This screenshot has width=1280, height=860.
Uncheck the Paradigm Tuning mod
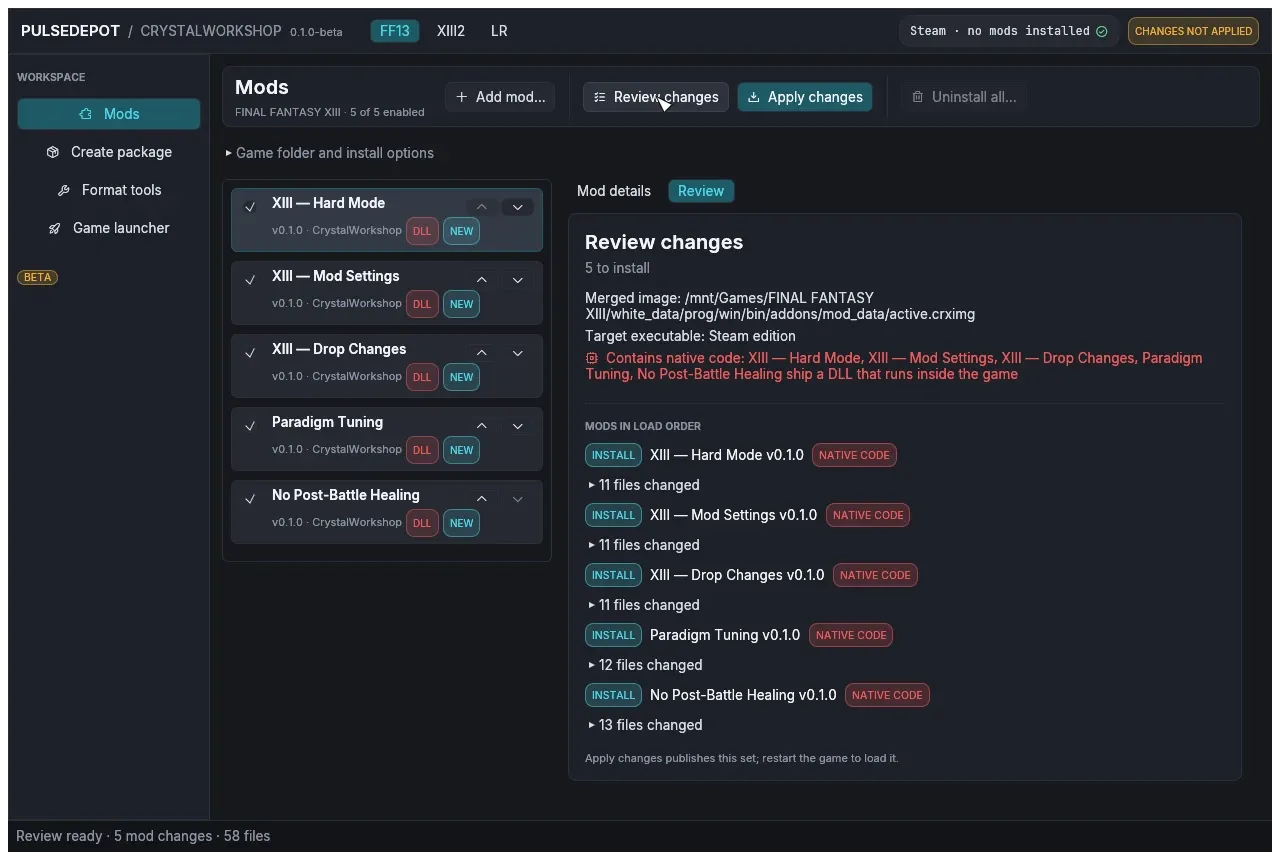coord(250,426)
